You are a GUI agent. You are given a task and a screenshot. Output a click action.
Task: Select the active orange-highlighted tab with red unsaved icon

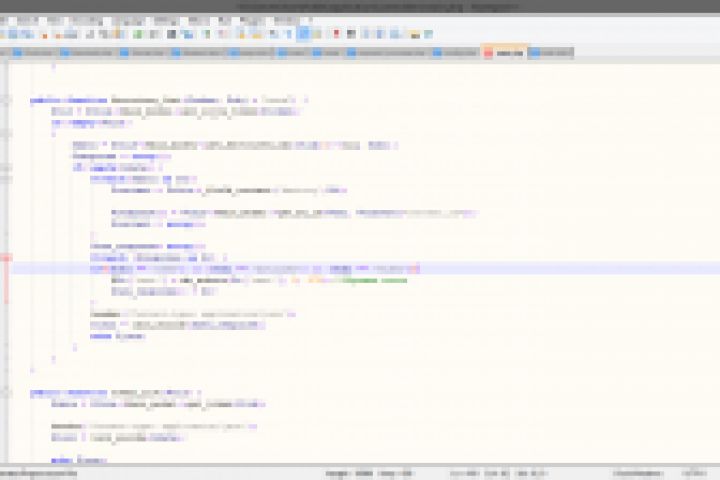coord(504,52)
